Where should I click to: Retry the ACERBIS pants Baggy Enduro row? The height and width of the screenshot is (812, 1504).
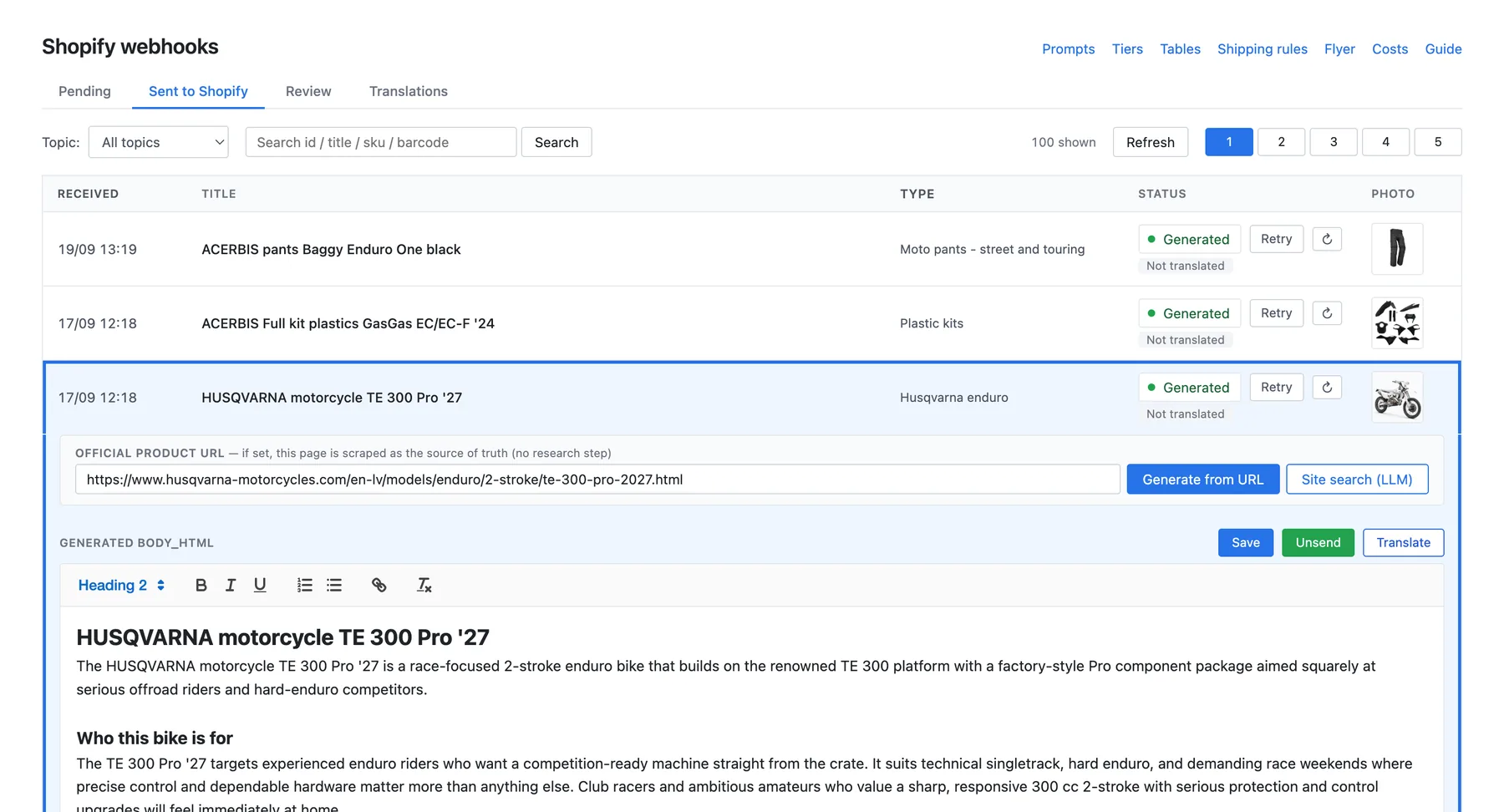[x=1276, y=239]
